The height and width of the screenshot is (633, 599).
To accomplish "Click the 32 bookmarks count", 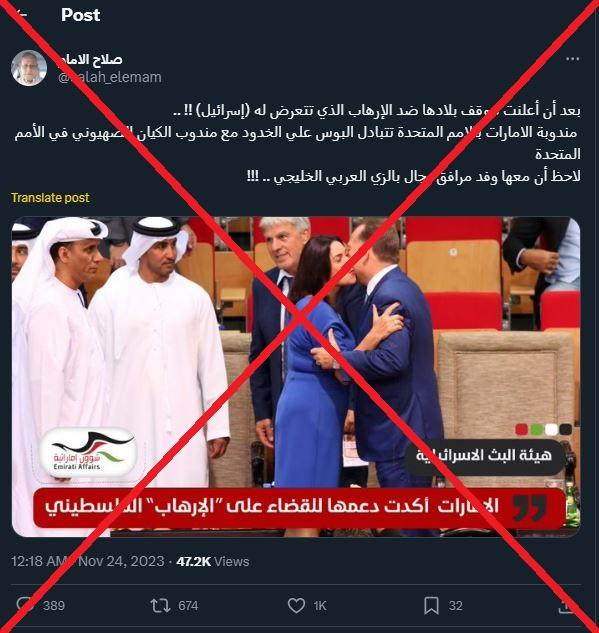I will click(x=455, y=606).
